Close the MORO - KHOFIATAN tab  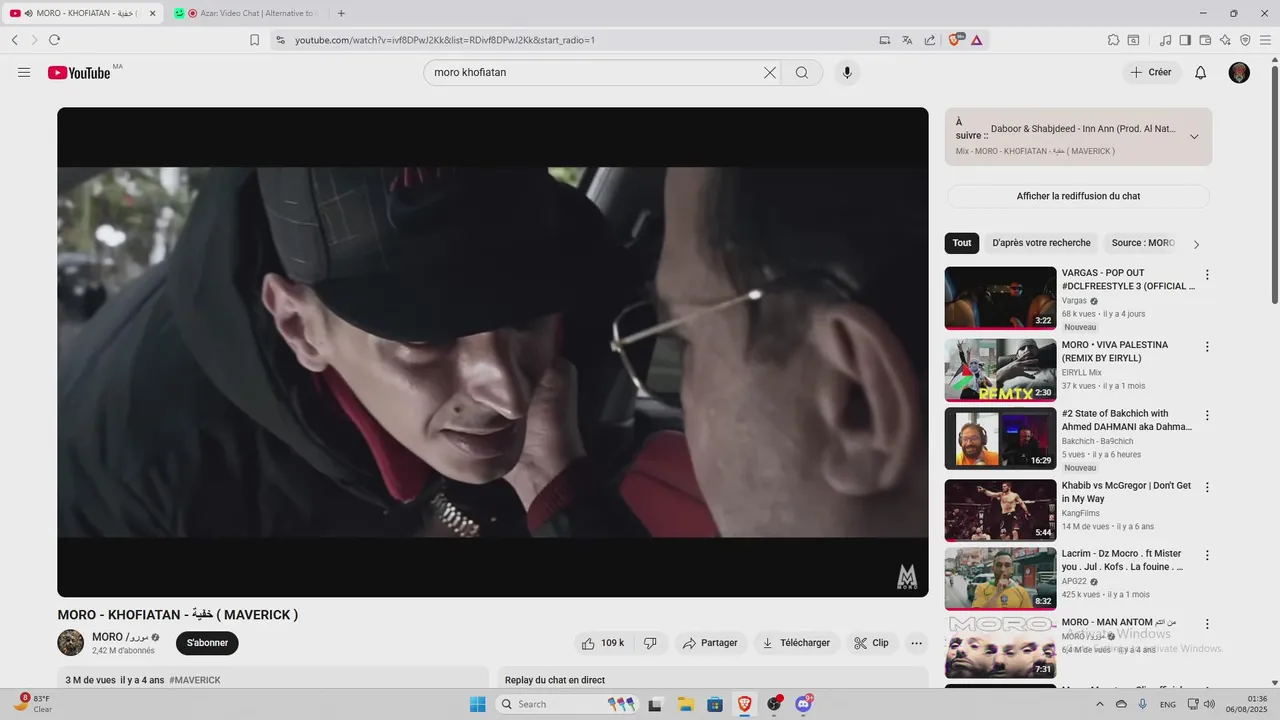pos(153,13)
